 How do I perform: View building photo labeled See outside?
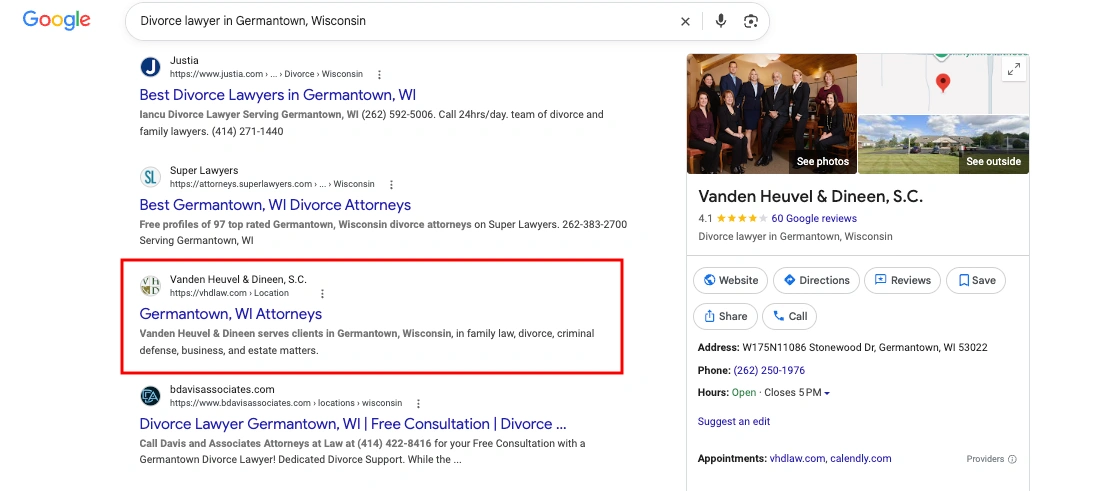[x=943, y=145]
